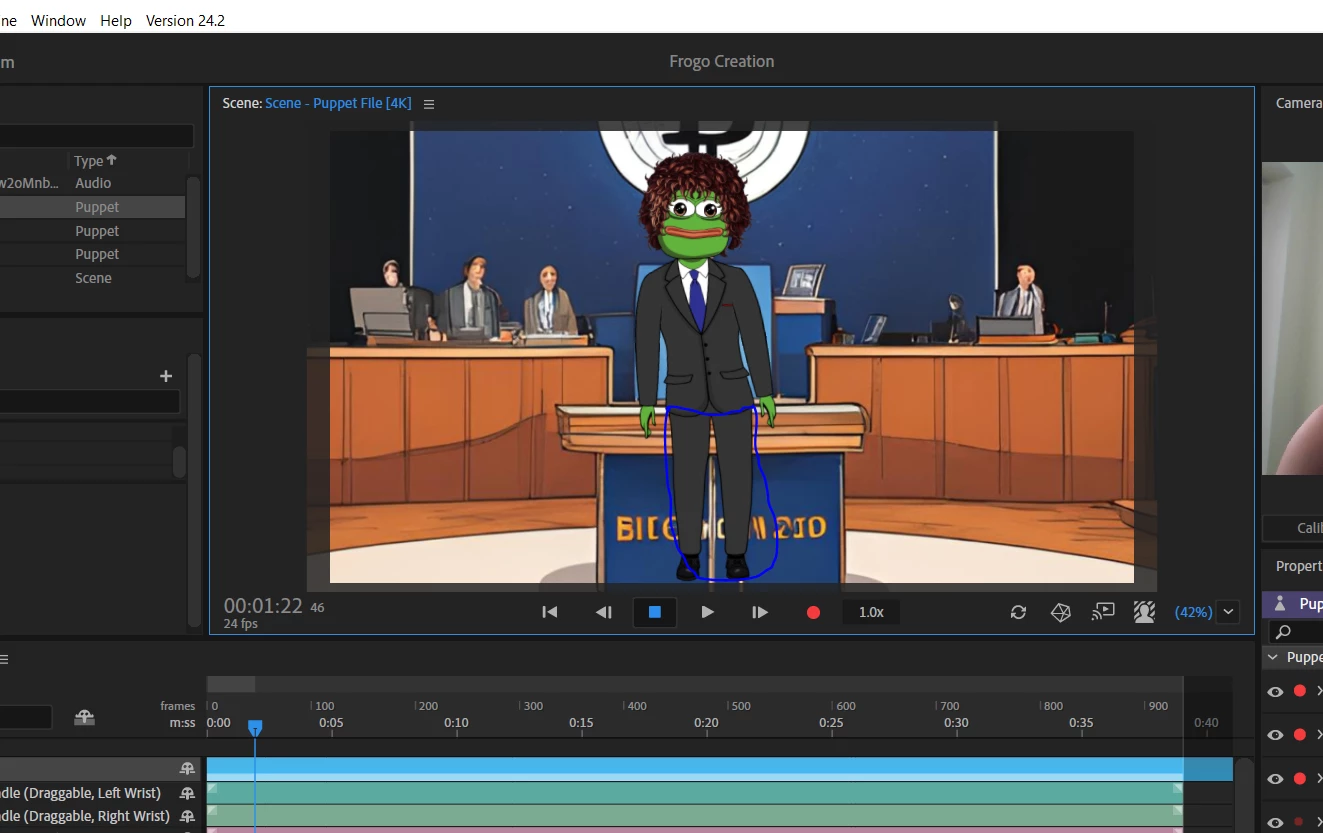Click the webcam preview in Camera panel

tap(1292, 318)
